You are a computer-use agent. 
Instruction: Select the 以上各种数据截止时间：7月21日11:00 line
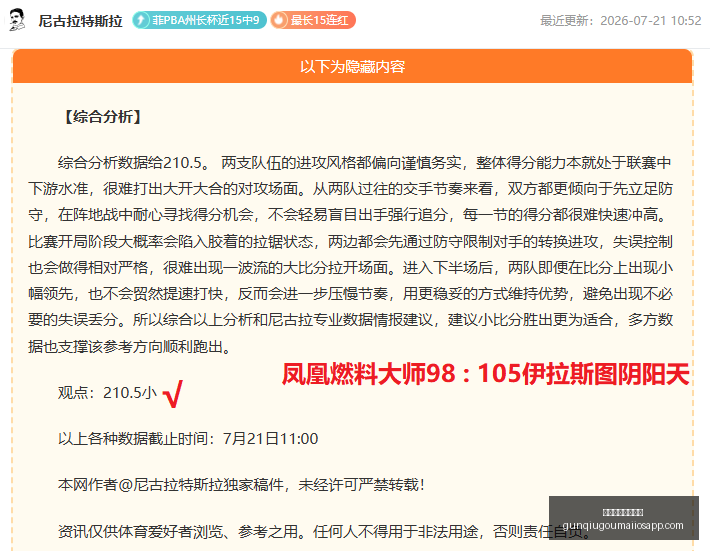coord(188,439)
